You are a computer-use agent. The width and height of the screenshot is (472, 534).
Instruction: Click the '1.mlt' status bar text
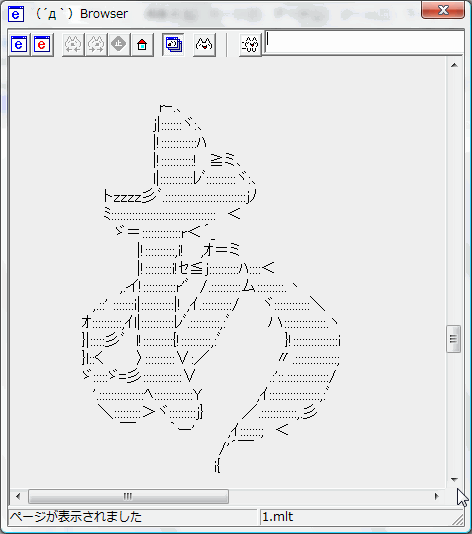pos(278,517)
